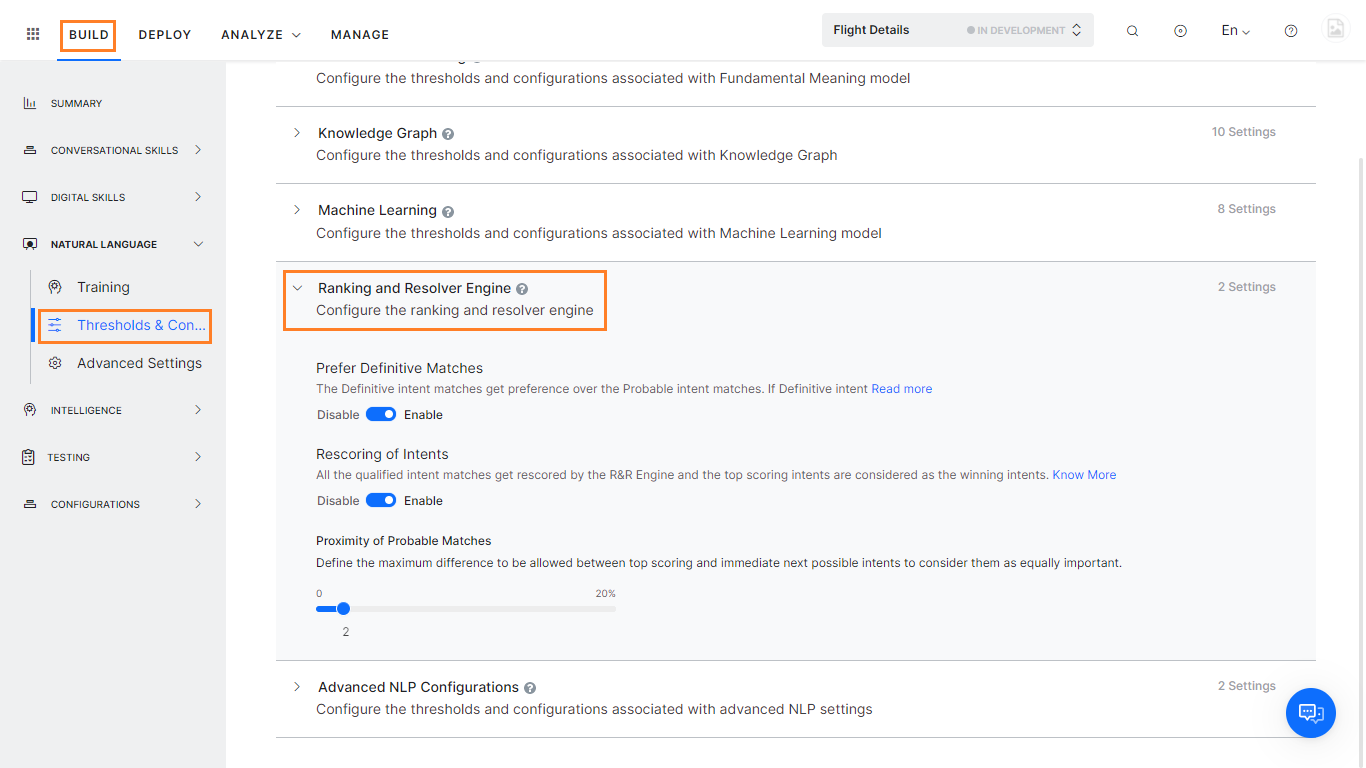The image size is (1366, 768).
Task: Open the En language dropdown
Action: (x=1235, y=31)
